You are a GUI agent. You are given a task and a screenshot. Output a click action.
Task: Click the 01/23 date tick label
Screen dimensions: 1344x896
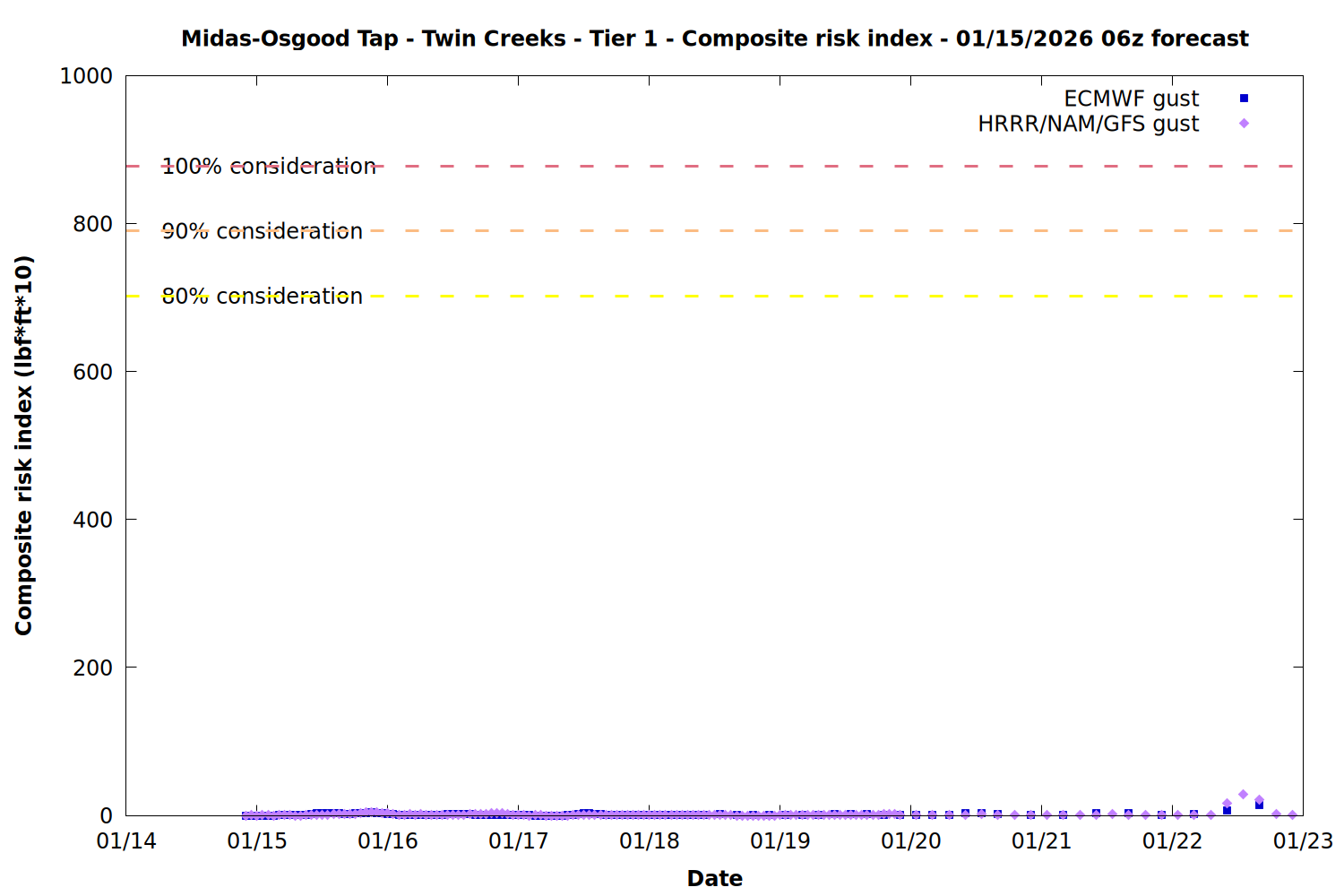(1304, 841)
